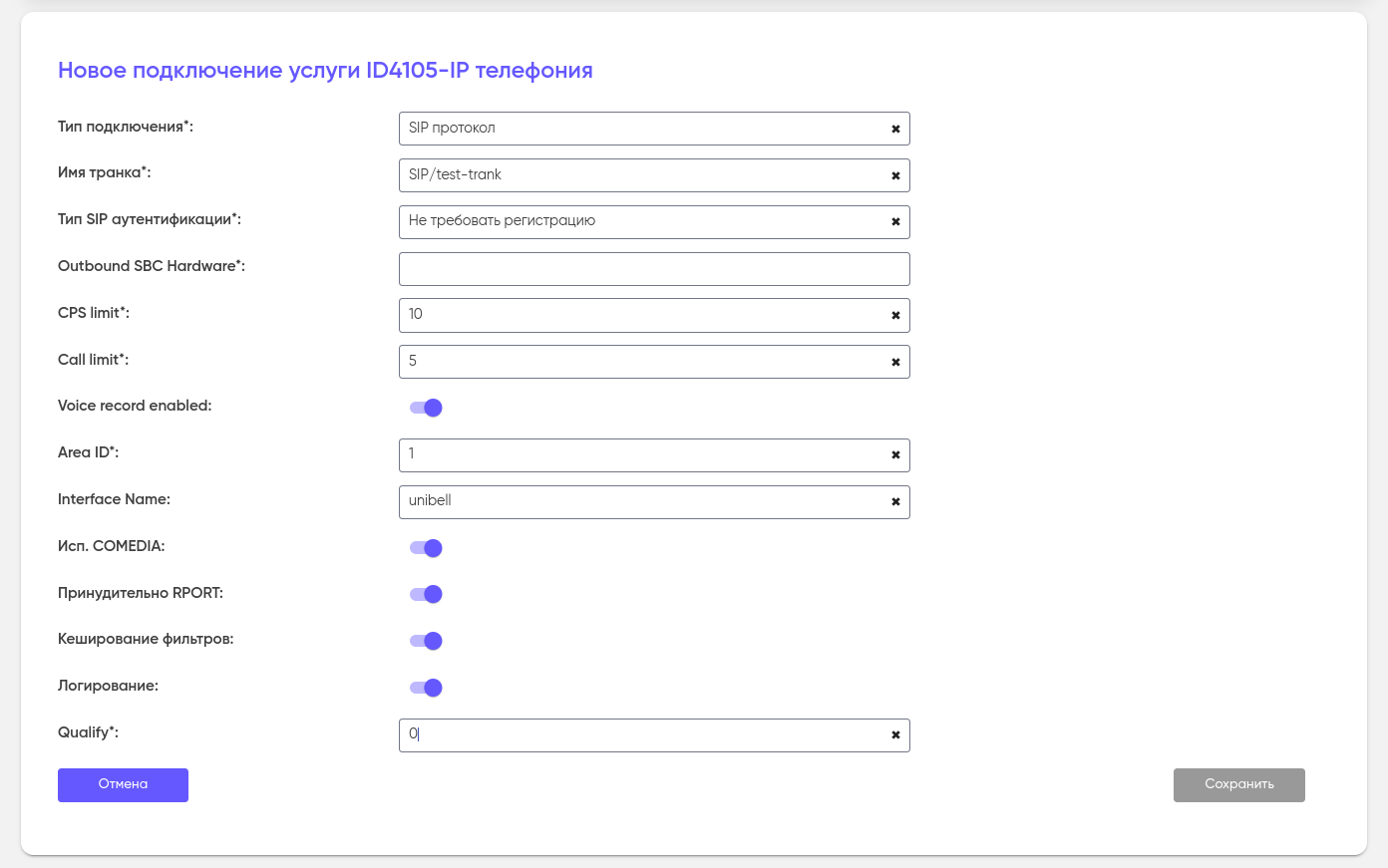This screenshot has height=868, width=1388.
Task: Click the Сохранить button
Action: (1238, 785)
